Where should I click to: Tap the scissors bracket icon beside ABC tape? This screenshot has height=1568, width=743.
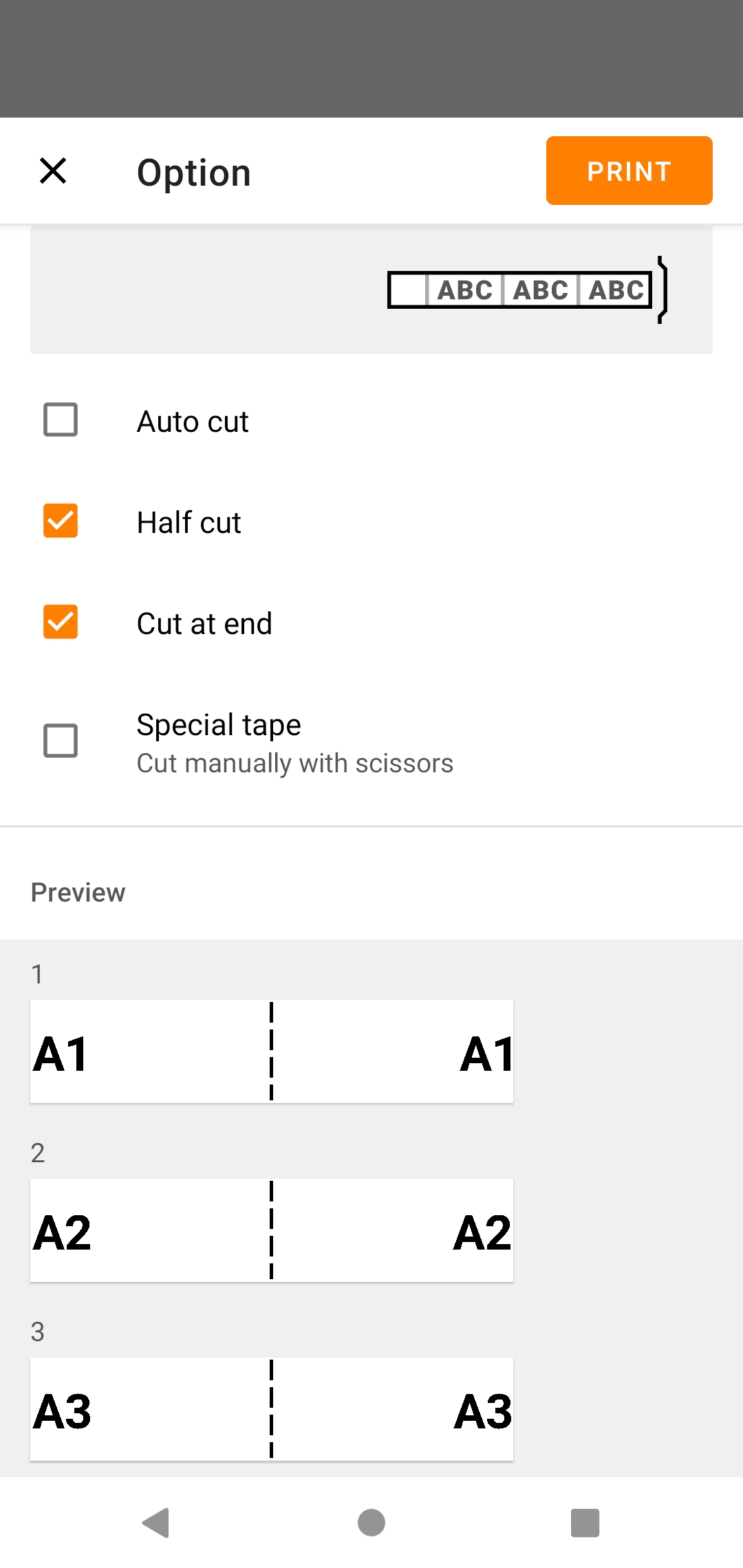coord(663,290)
